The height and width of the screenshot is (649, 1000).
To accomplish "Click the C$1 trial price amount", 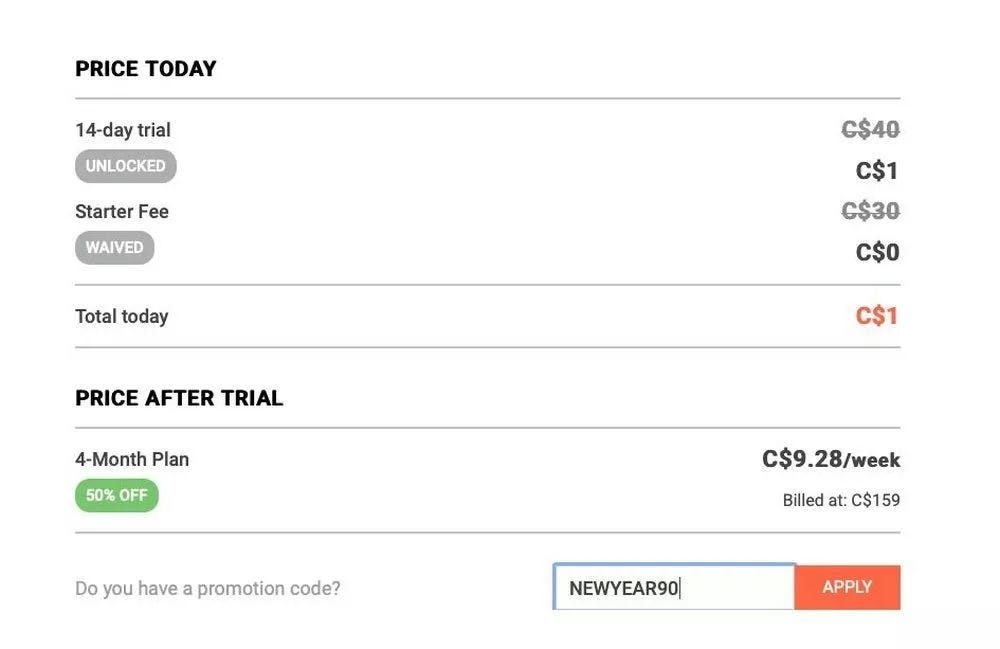I will pos(878,170).
